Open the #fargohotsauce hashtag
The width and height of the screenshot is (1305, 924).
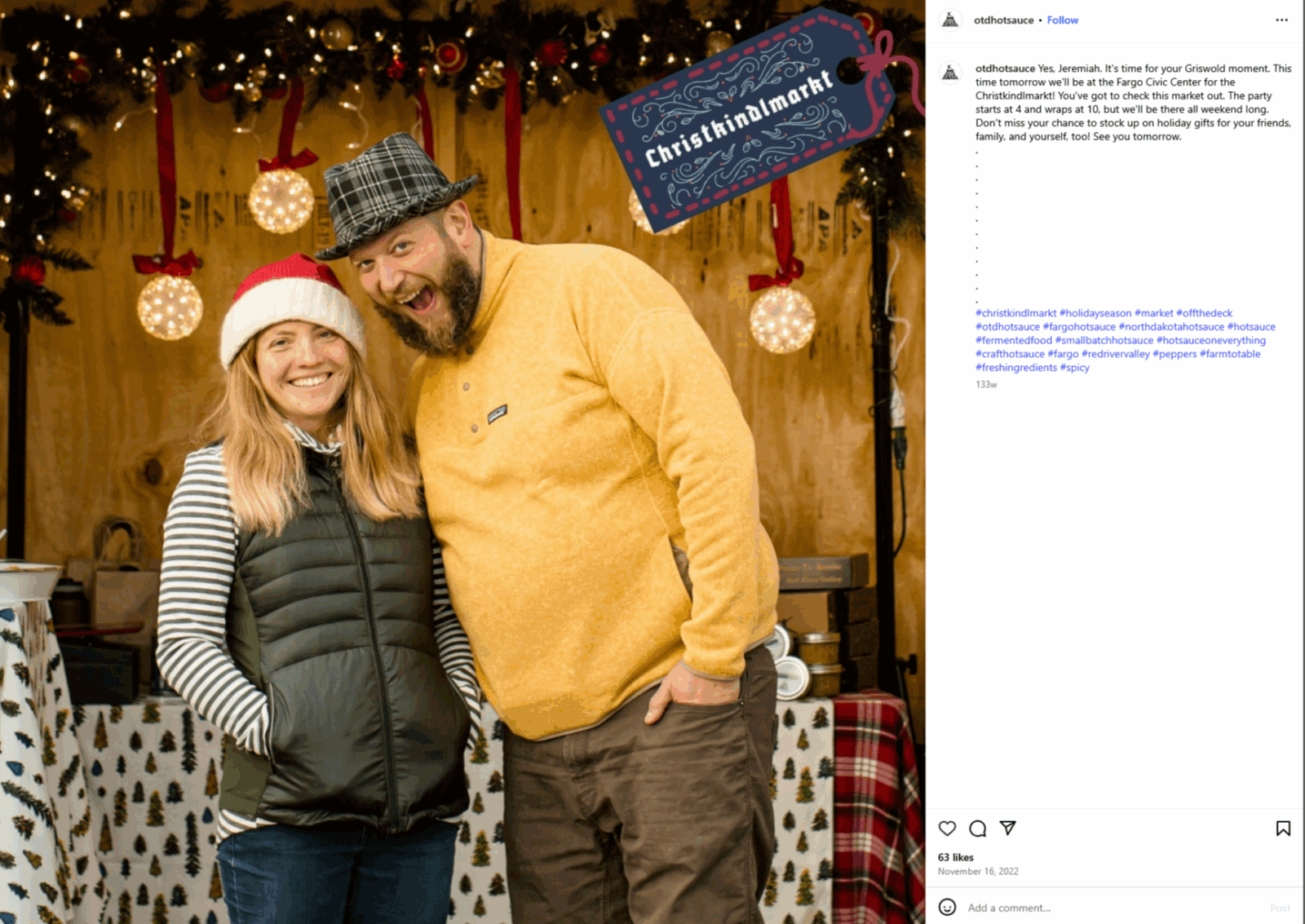coord(1079,327)
